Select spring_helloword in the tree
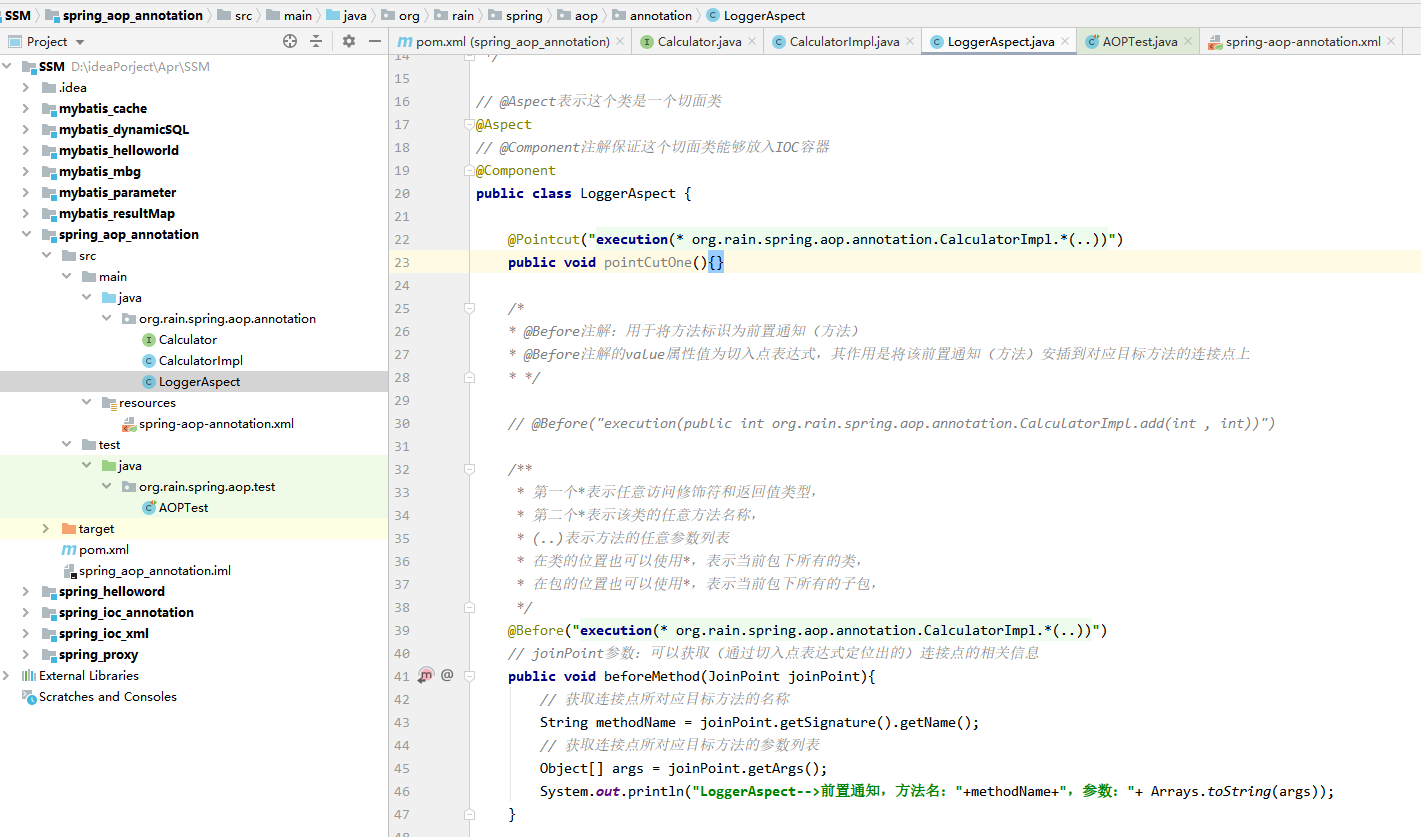 (x=112, y=592)
